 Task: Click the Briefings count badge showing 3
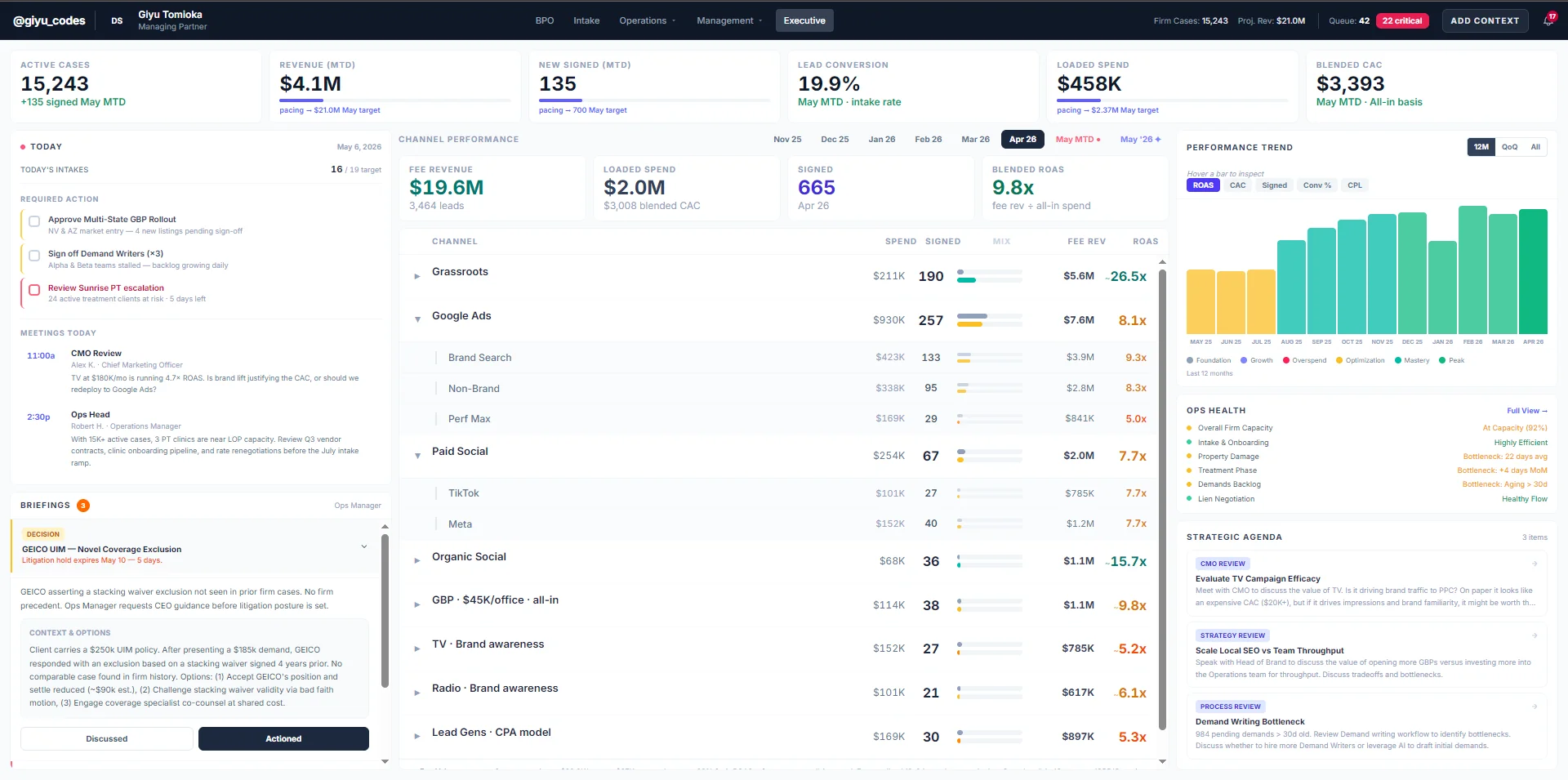pyautogui.click(x=83, y=506)
